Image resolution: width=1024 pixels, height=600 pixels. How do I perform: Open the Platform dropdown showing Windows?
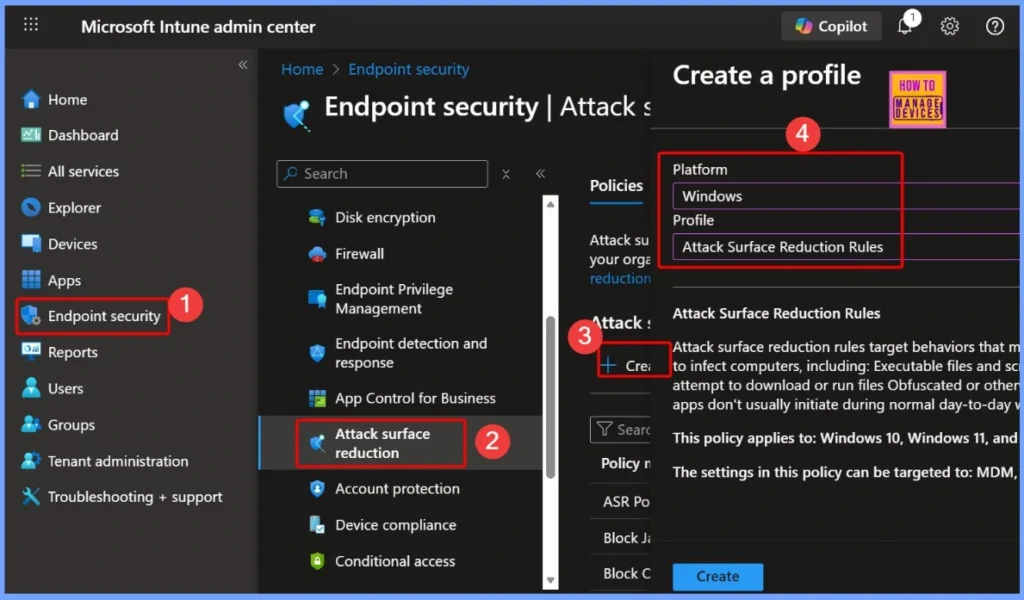(x=840, y=196)
